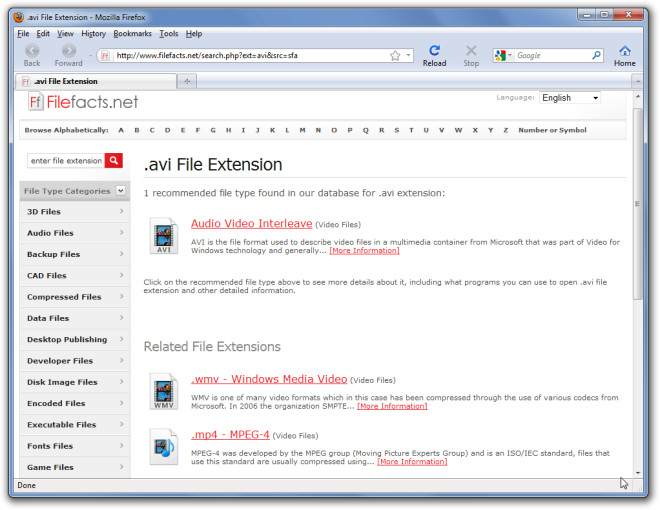660x510 pixels.
Task: Click the Stop loading icon
Action: (471, 51)
